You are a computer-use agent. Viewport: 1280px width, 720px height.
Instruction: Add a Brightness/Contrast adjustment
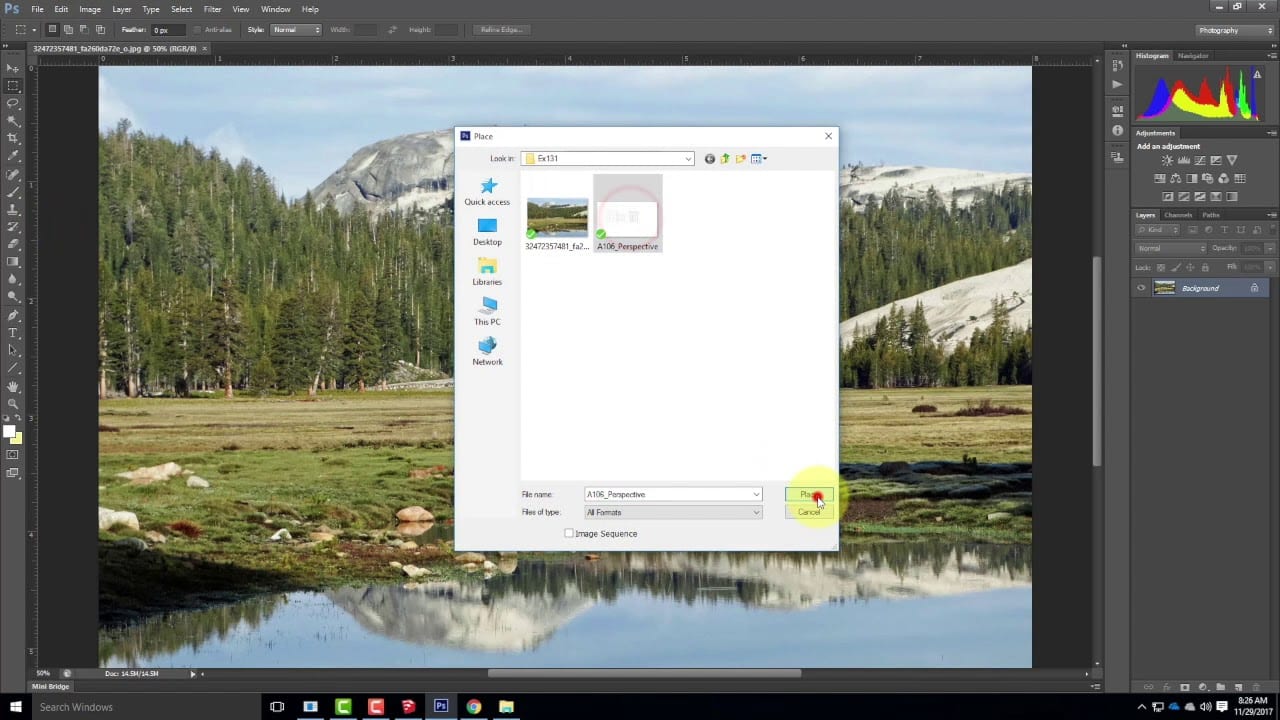point(1168,161)
